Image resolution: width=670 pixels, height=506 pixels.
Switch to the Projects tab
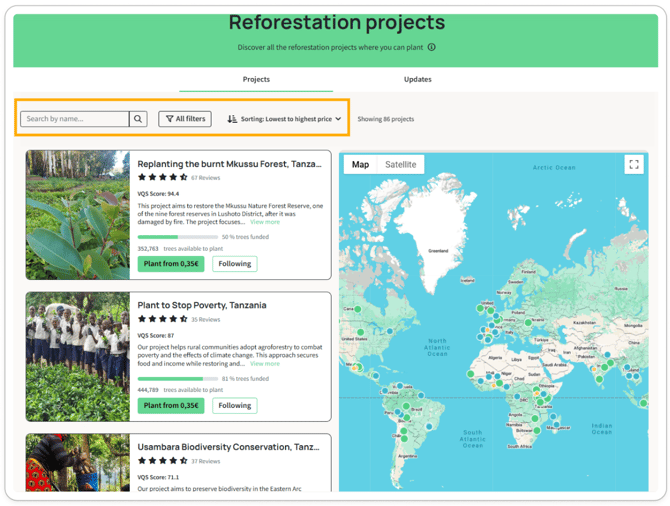coord(256,79)
